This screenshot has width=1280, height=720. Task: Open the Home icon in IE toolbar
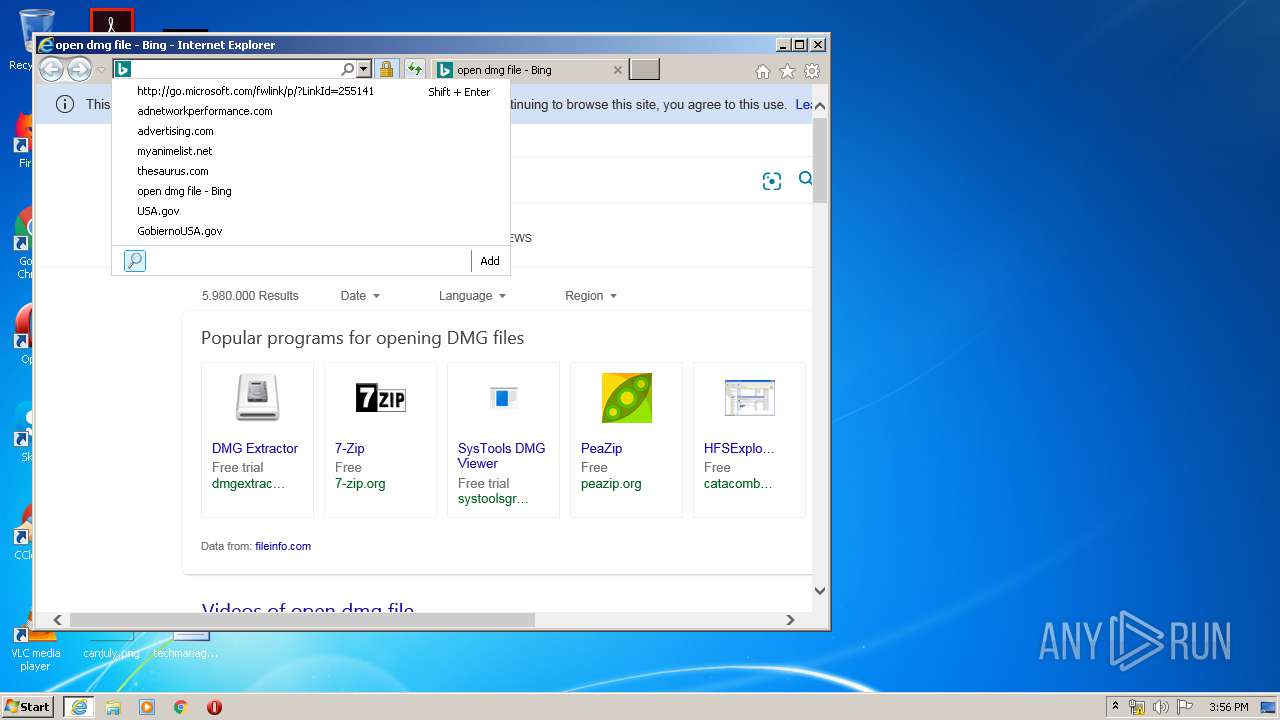click(x=763, y=71)
